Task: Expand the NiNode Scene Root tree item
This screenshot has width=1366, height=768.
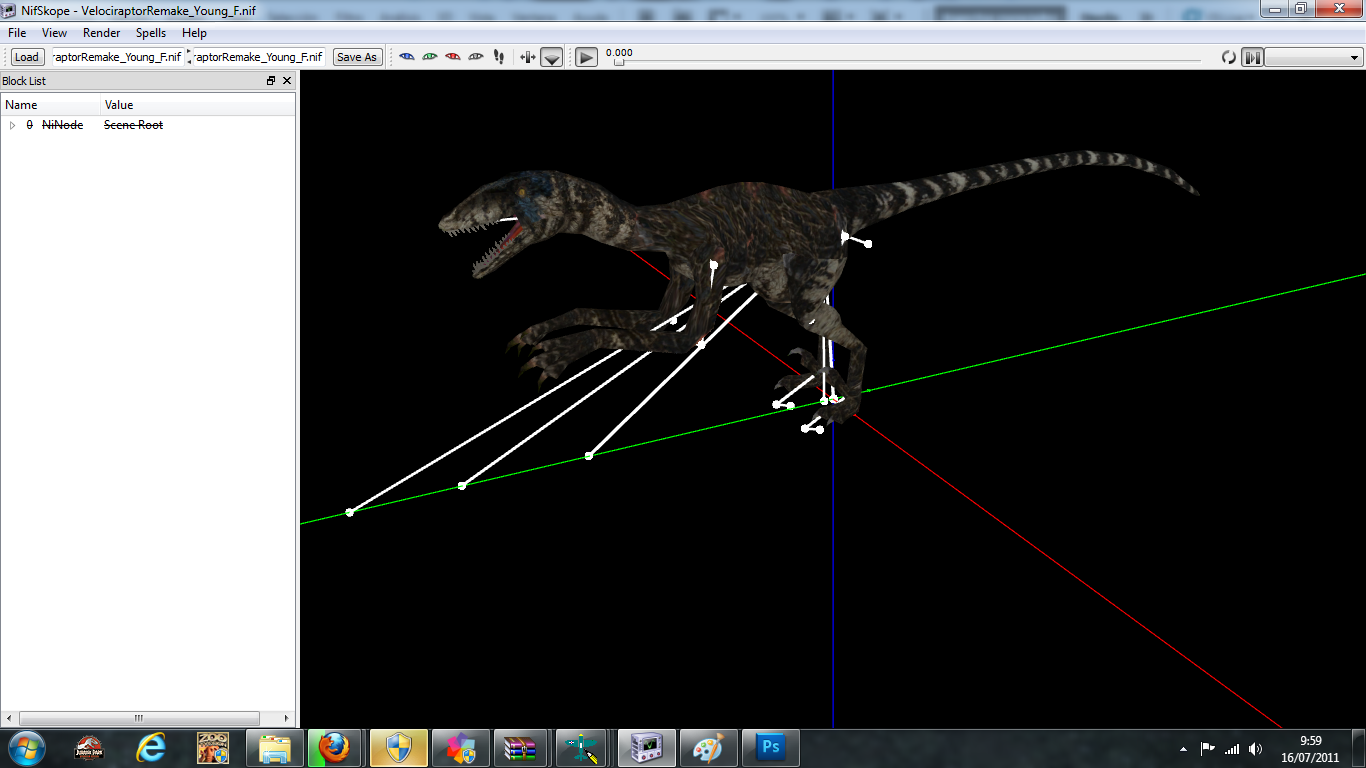Action: 12,125
